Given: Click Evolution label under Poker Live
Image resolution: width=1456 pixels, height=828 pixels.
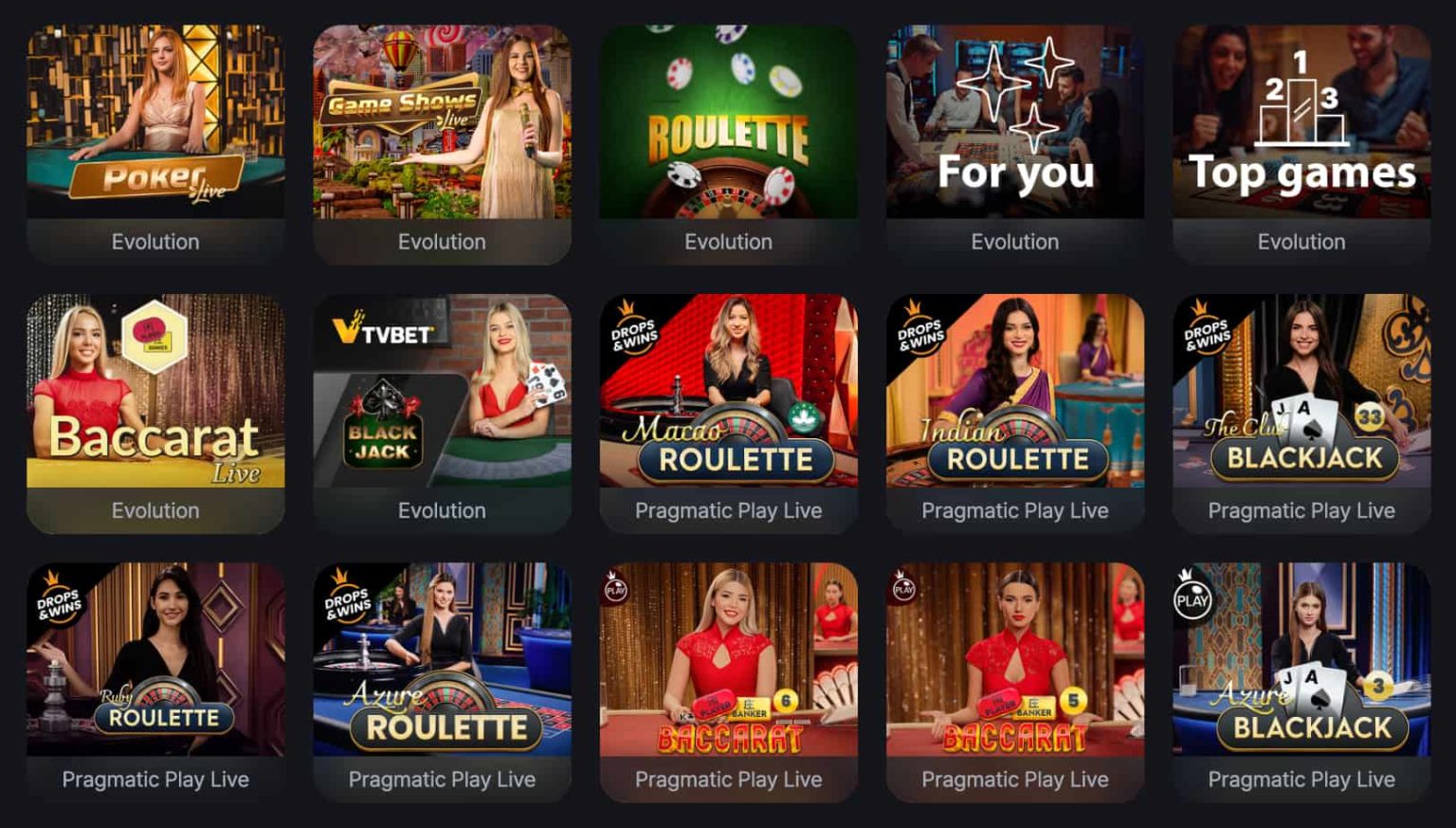Looking at the screenshot, I should (155, 242).
